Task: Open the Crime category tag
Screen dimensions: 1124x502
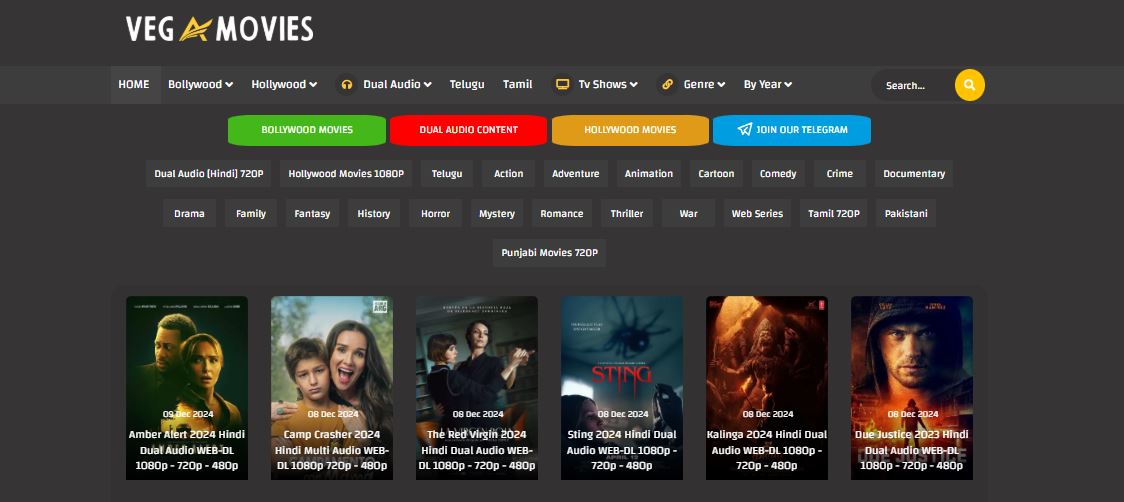Action: [839, 174]
